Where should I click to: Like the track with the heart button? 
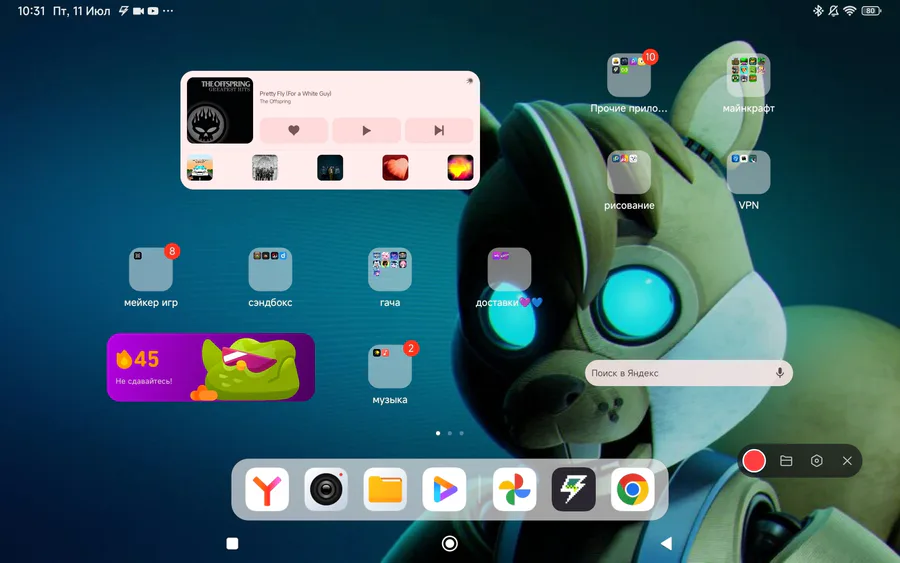[x=294, y=130]
